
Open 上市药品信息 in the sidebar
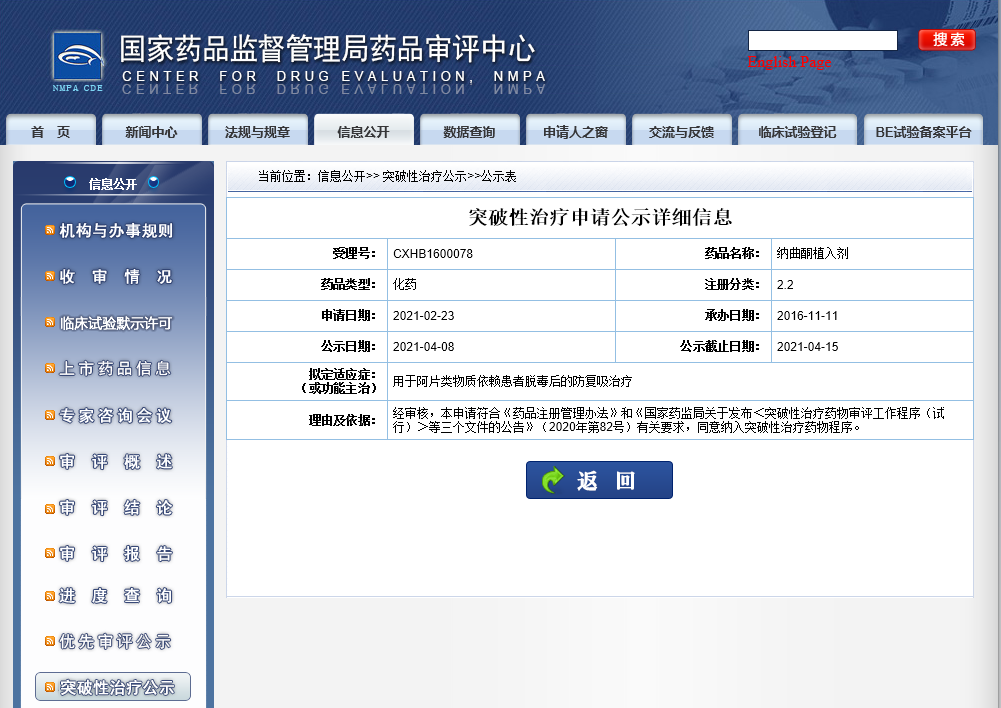(116, 368)
